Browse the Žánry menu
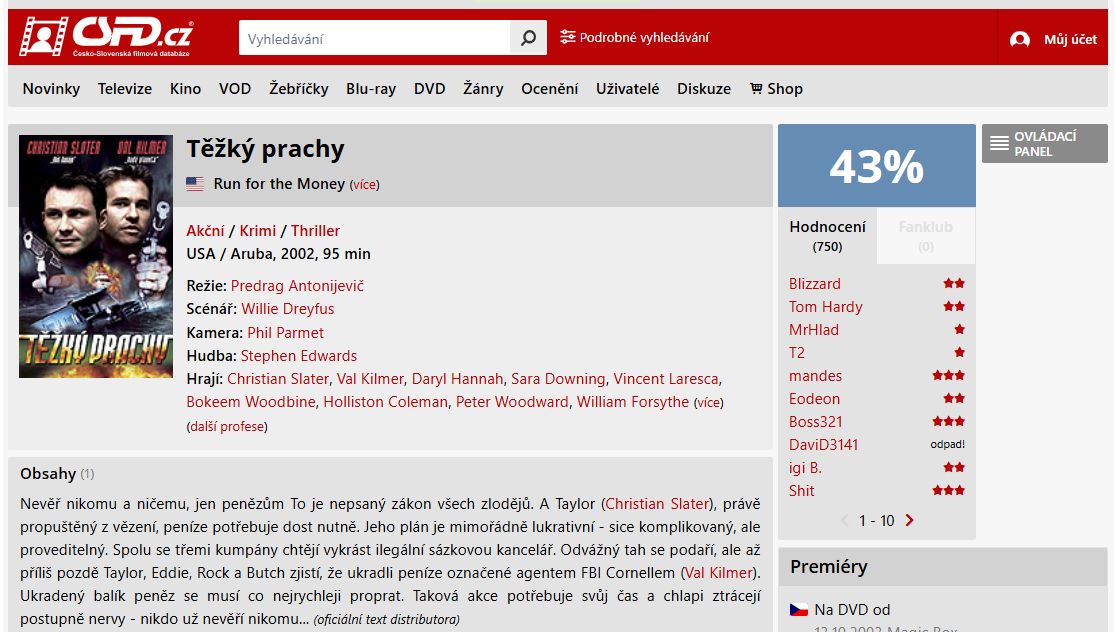Viewport: 1116px width, 632px height. click(x=483, y=88)
